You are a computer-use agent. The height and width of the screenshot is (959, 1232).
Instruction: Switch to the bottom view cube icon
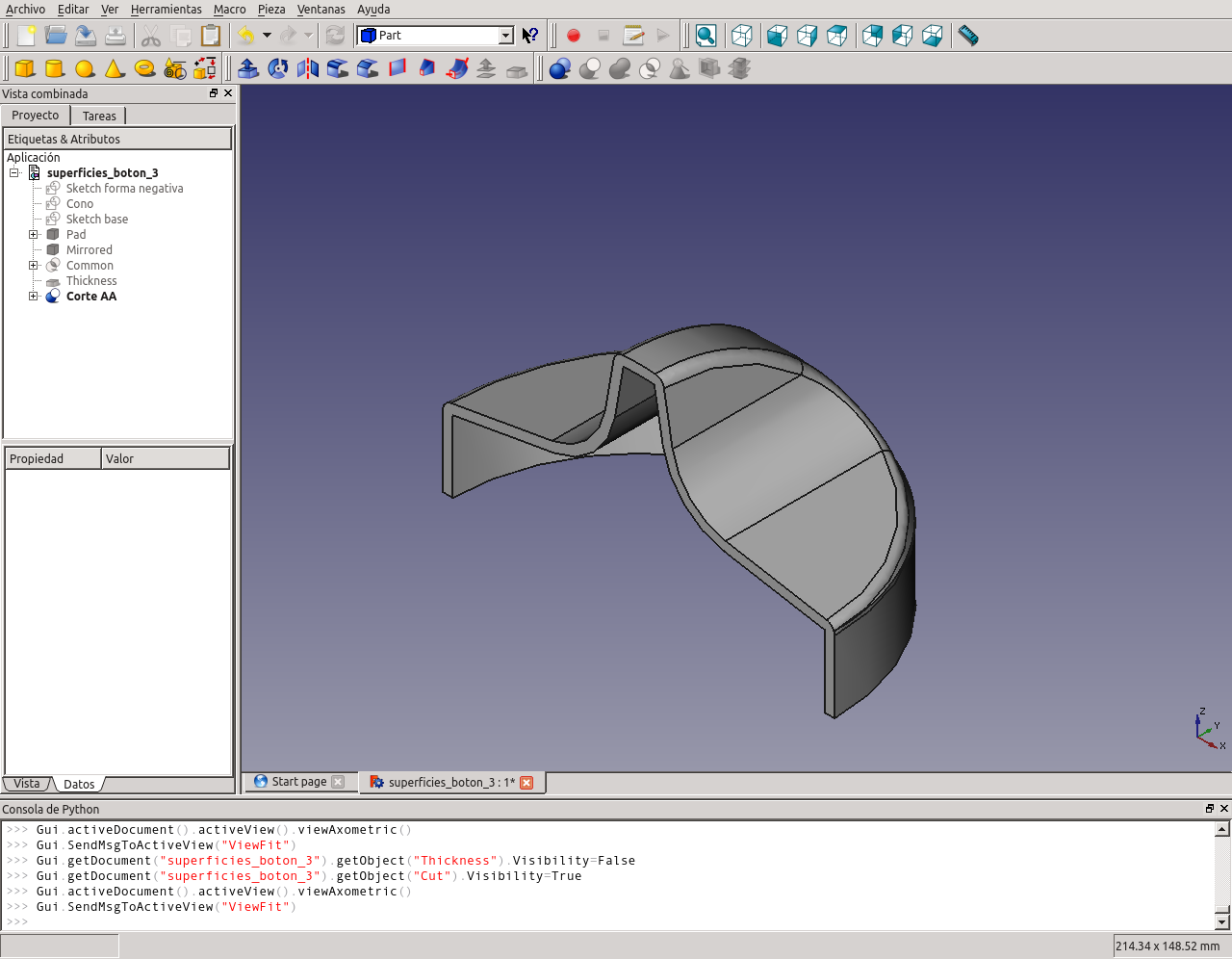pyautogui.click(x=903, y=36)
